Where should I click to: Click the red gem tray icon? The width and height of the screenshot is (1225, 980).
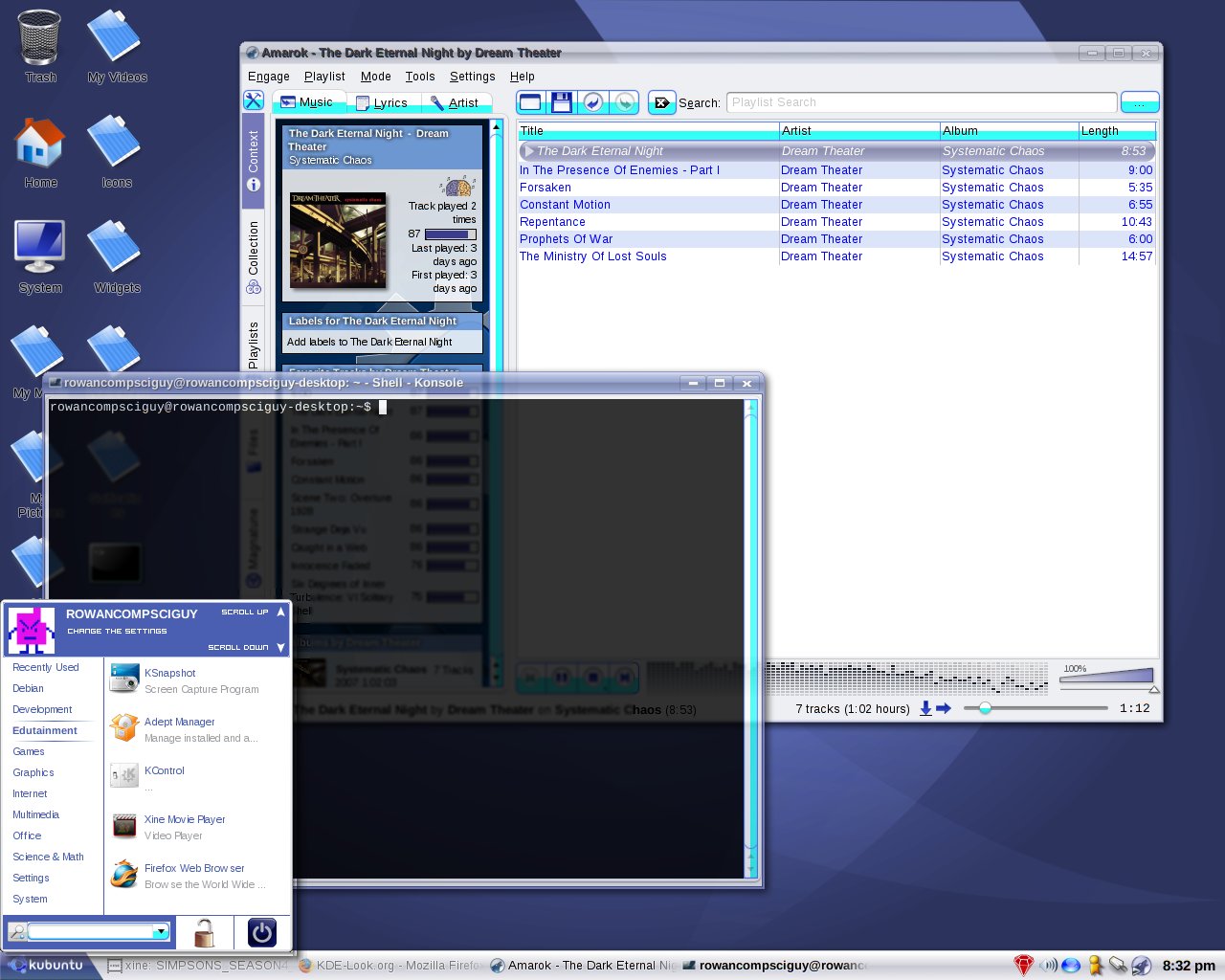(1023, 965)
